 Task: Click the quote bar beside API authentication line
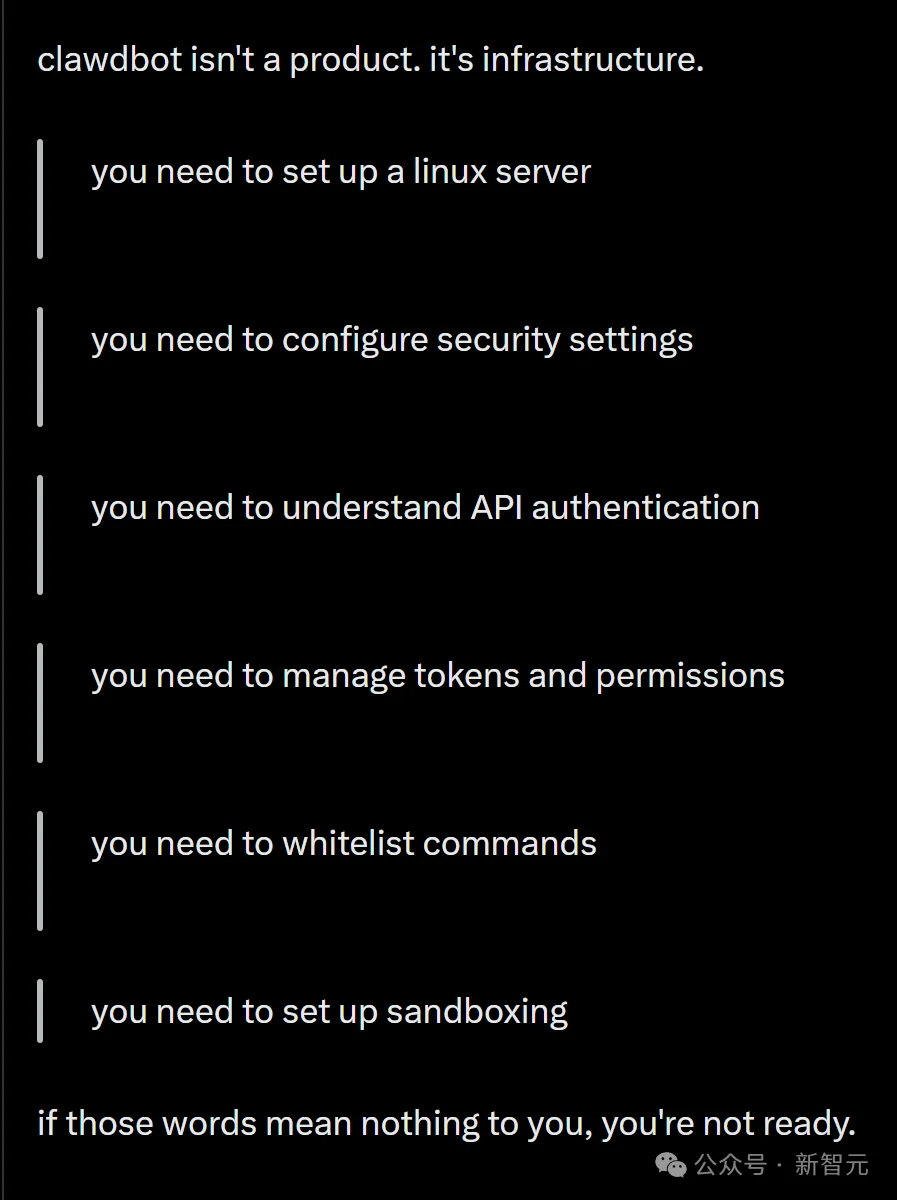point(40,535)
